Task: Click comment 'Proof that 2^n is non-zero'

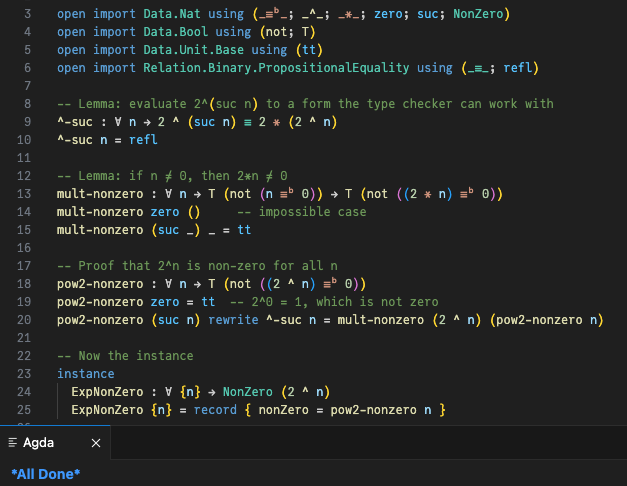Action: (172, 266)
